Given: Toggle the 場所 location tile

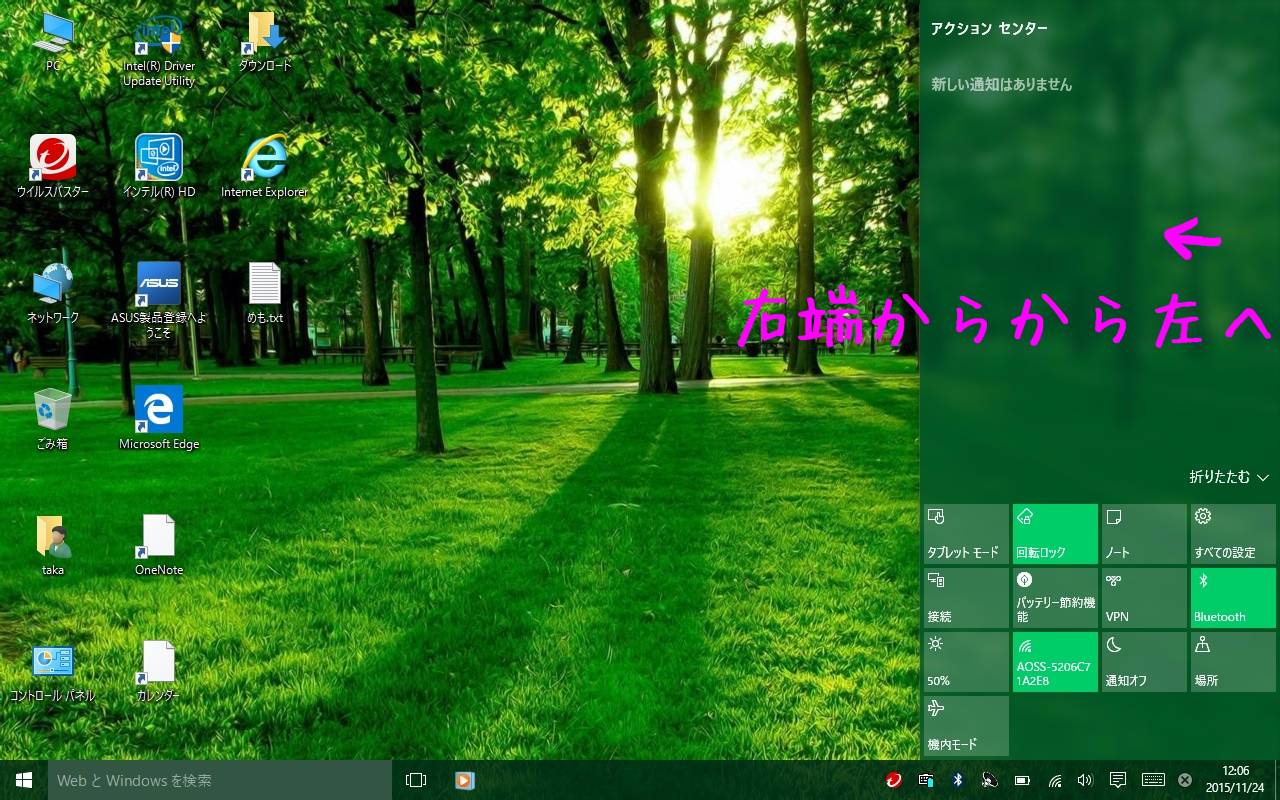Looking at the screenshot, I should tap(1233, 662).
